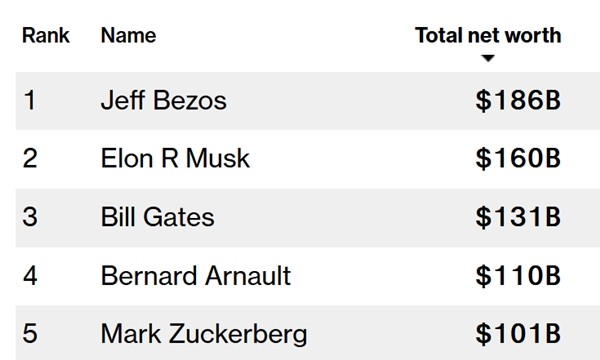Click the $101B net worth figure

coord(518,334)
